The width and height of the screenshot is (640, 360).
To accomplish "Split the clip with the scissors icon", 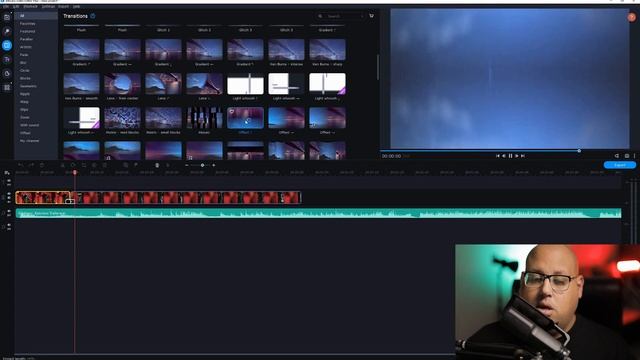I will (x=62, y=165).
